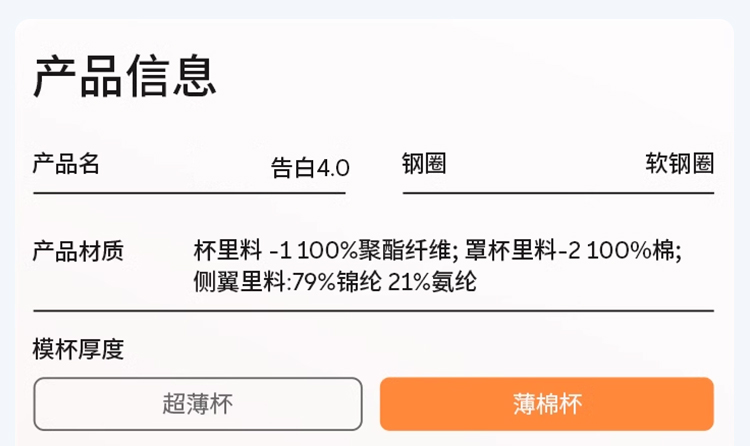Click the 产品材质 label
Screen dimensions: 750x446
pyautogui.click(x=78, y=250)
